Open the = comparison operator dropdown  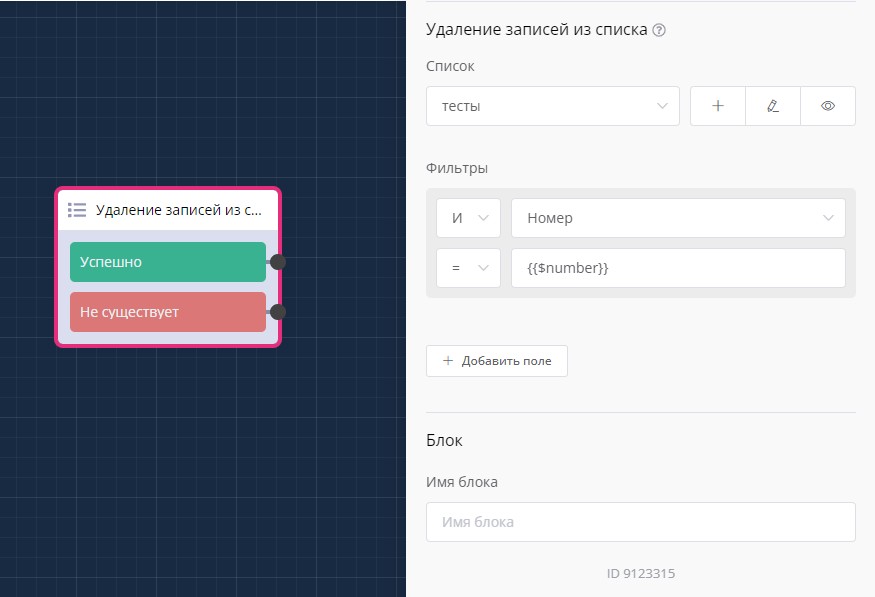coord(468,268)
